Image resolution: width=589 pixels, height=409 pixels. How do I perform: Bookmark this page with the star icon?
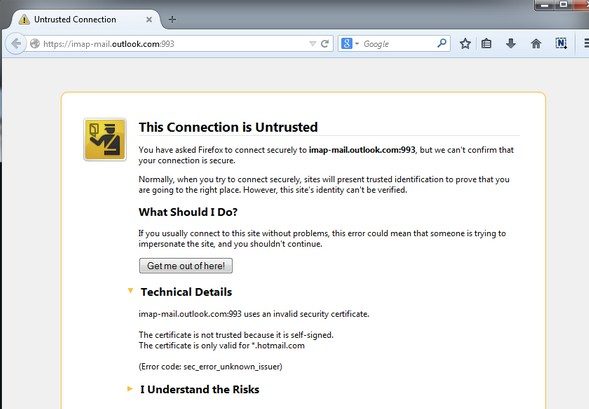[x=465, y=44]
